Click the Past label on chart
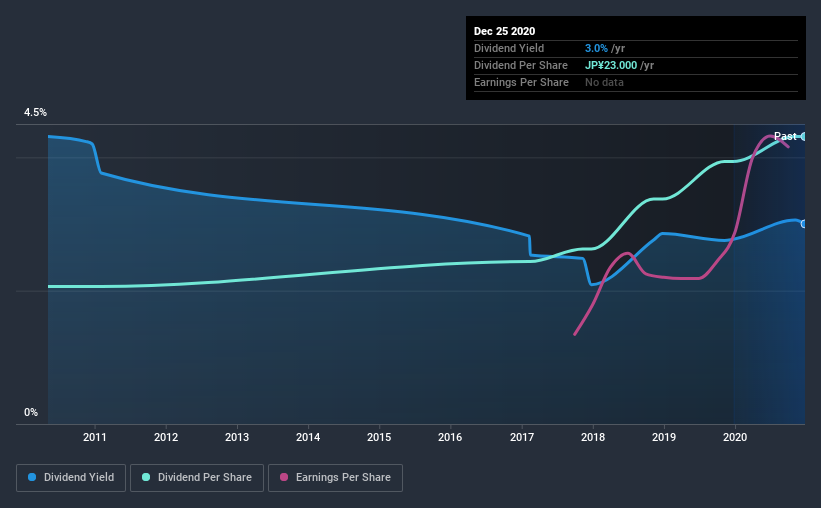The height and width of the screenshot is (508, 821). pyautogui.click(x=785, y=136)
